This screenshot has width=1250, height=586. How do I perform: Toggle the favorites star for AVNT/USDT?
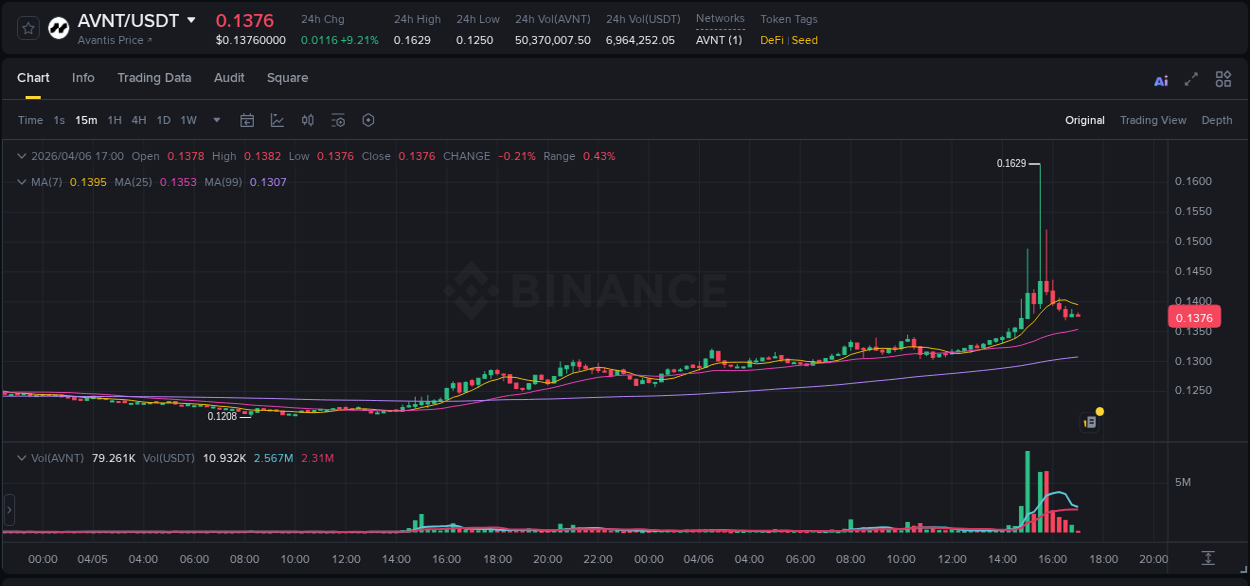27,27
